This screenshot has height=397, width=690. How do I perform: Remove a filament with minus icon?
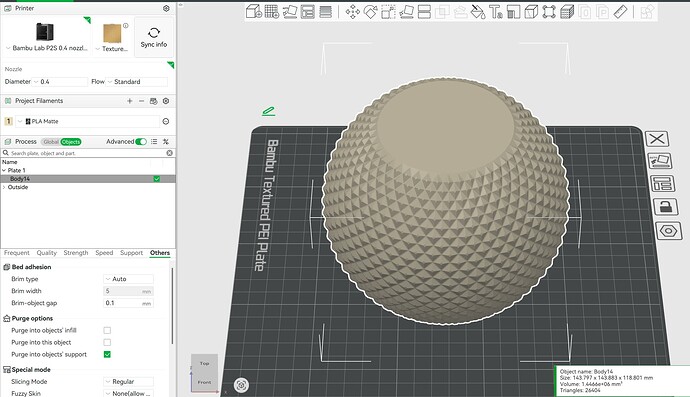[141, 101]
